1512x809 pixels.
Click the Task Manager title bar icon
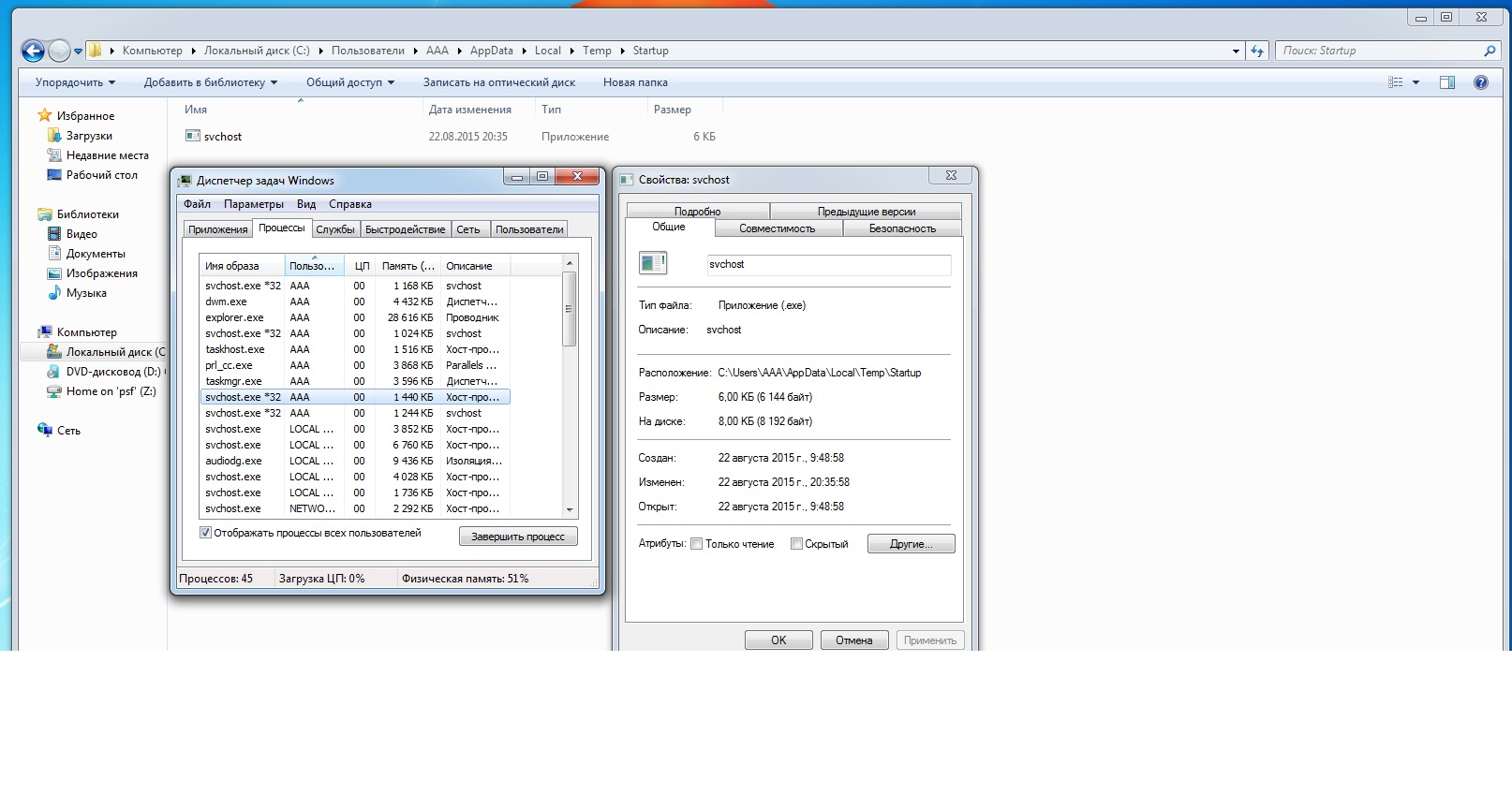click(x=185, y=181)
